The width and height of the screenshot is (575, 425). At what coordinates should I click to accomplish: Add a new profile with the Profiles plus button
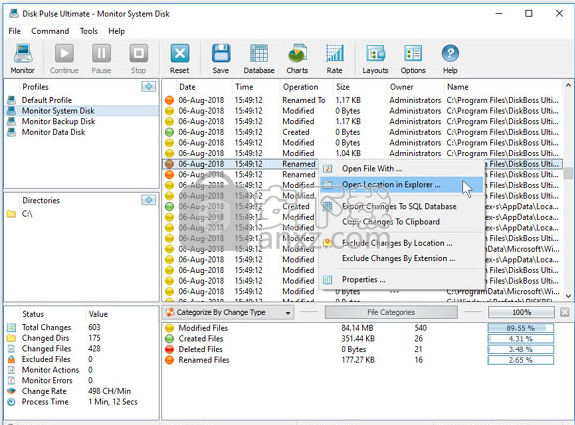tap(149, 87)
